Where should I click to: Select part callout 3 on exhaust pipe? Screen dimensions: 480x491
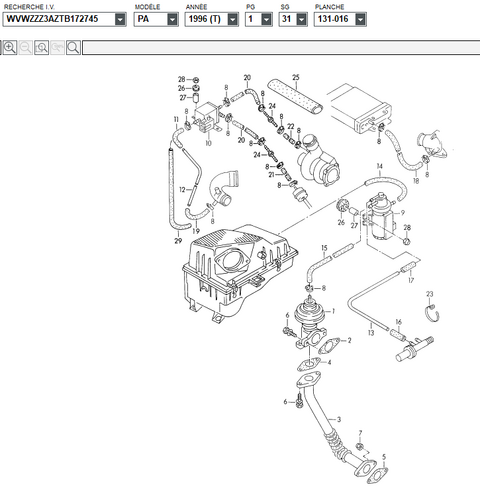click(339, 419)
